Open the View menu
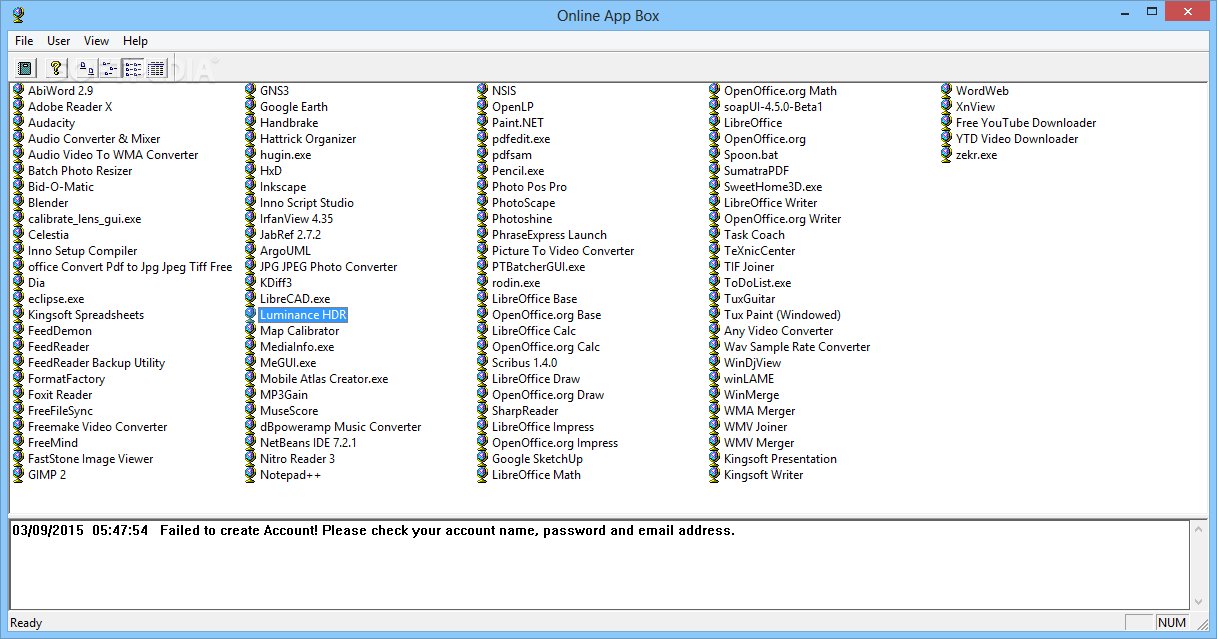 tap(97, 41)
